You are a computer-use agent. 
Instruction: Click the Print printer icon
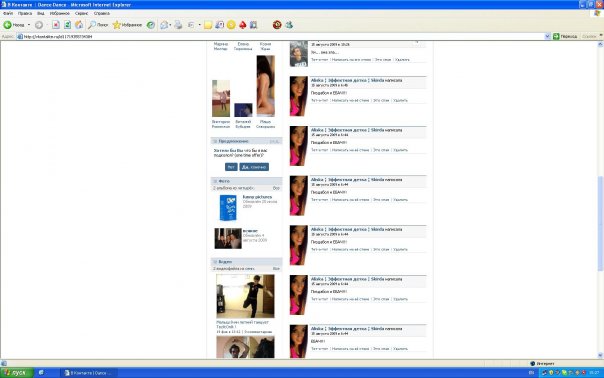(x=178, y=25)
